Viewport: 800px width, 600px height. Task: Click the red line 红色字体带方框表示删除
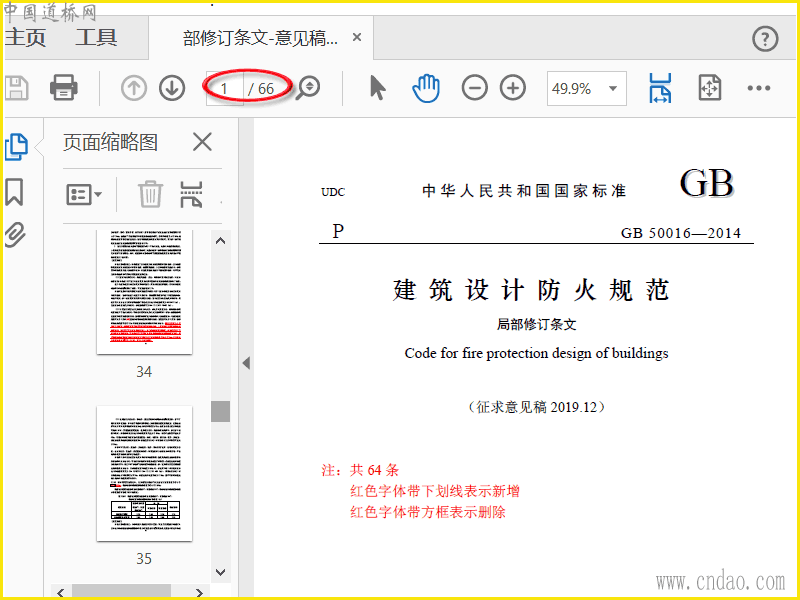[428, 512]
